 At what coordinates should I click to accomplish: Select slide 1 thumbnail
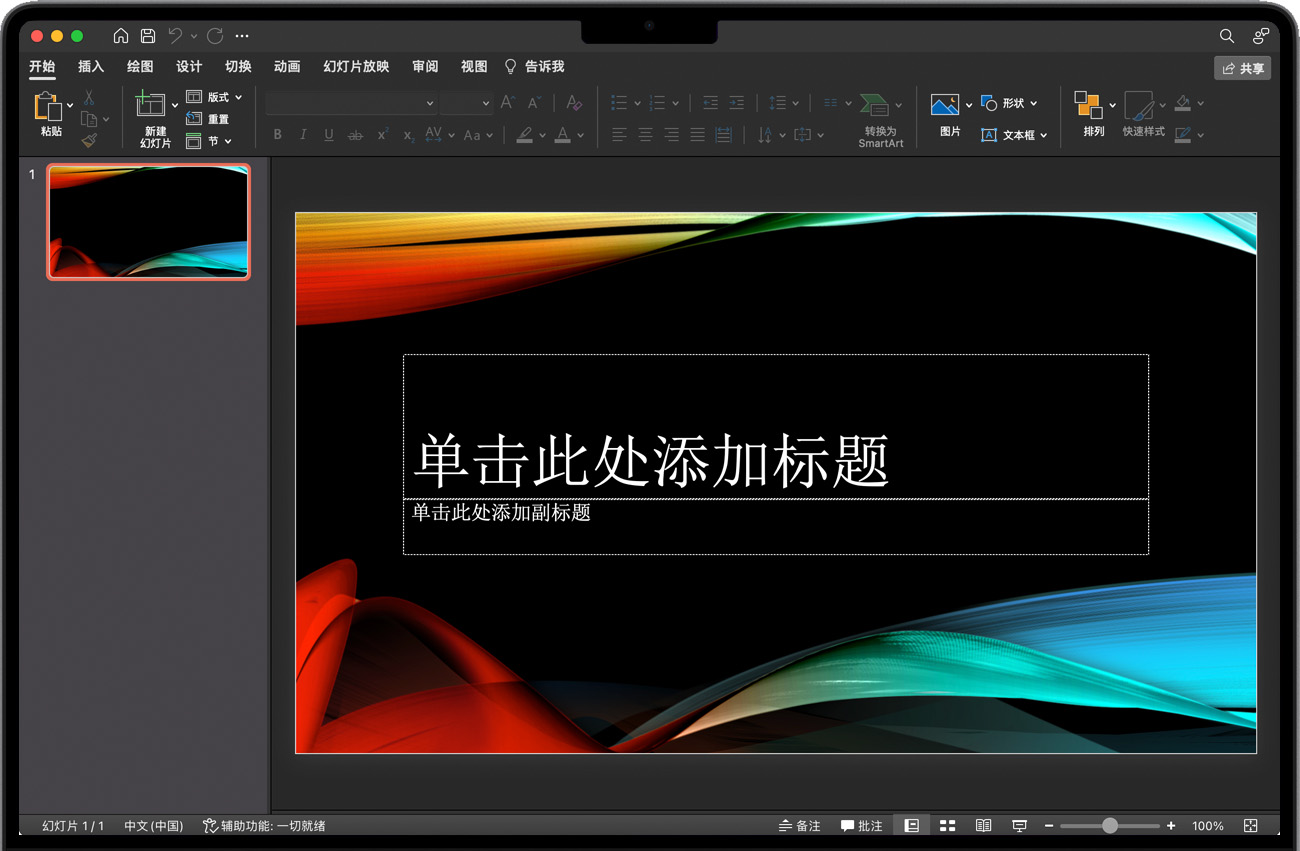pyautogui.click(x=148, y=222)
